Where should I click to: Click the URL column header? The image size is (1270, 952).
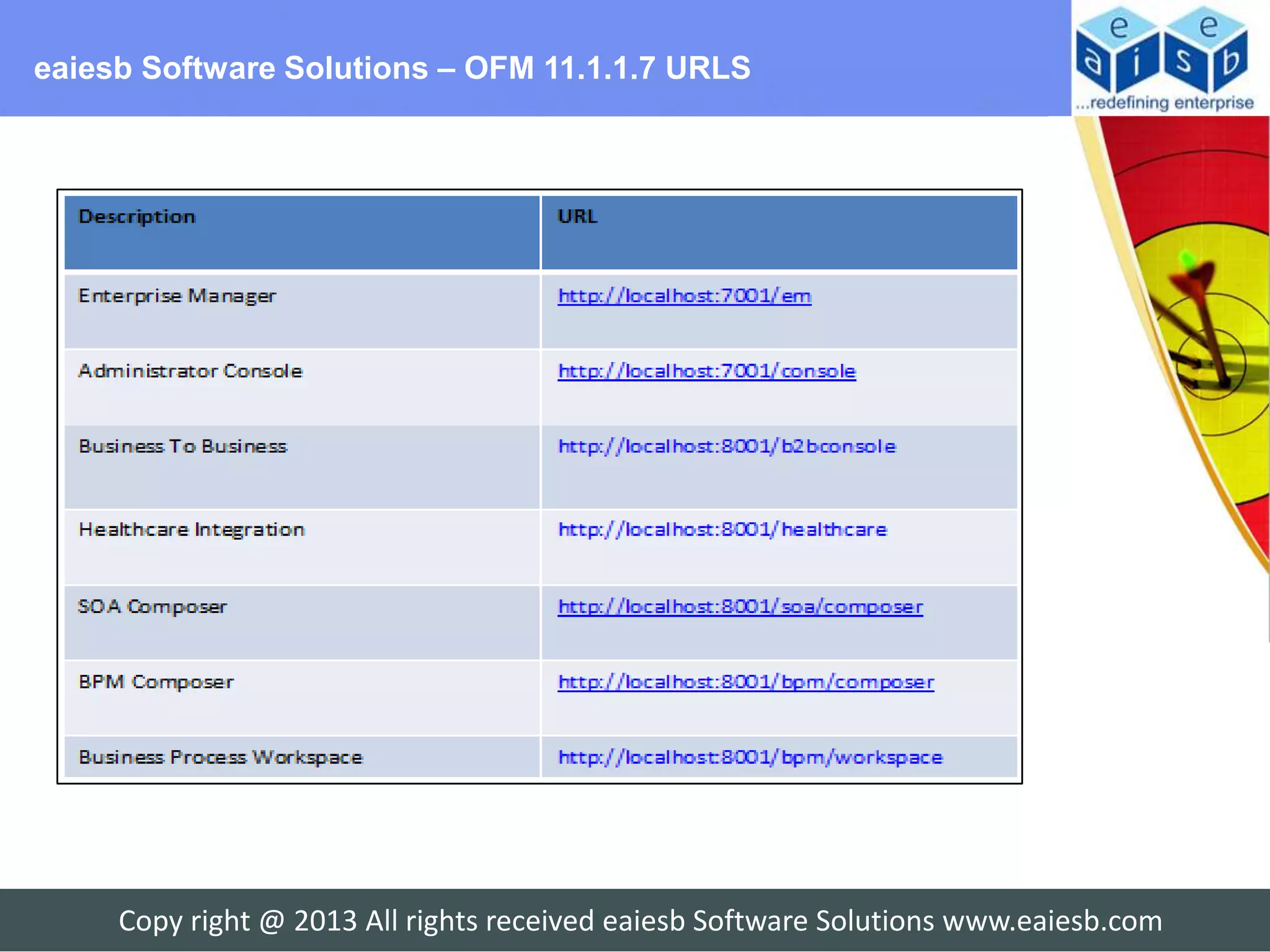pyautogui.click(x=779, y=233)
